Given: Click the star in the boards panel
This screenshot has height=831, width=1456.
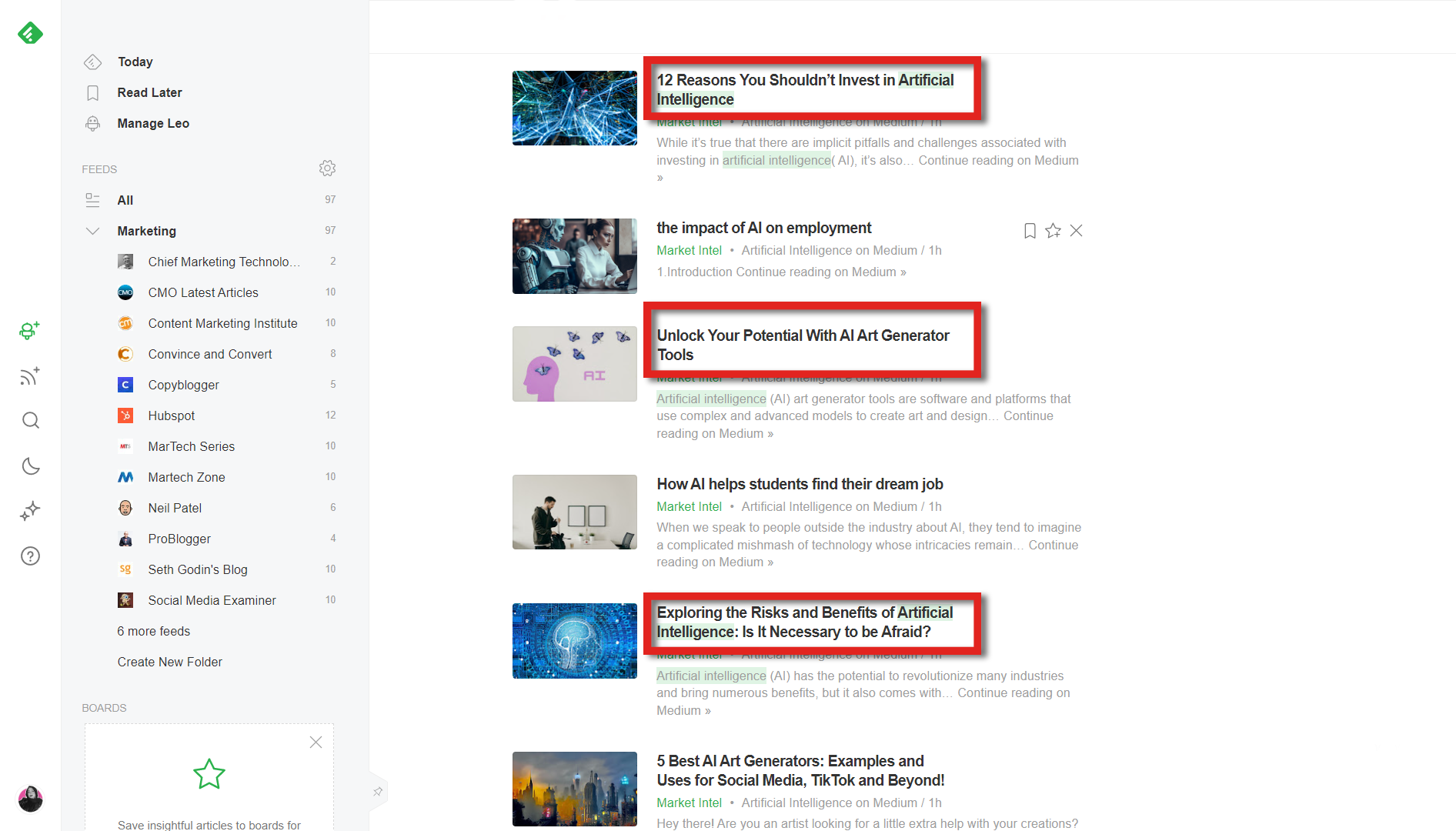Looking at the screenshot, I should (x=209, y=775).
